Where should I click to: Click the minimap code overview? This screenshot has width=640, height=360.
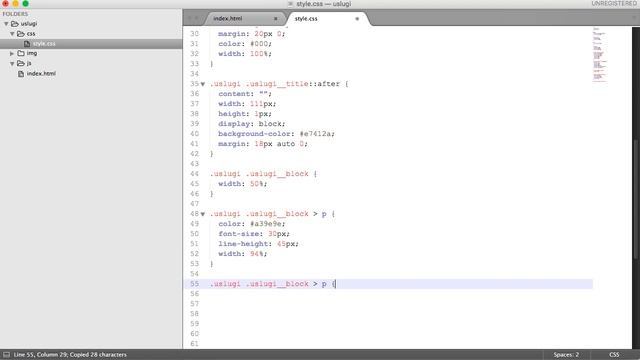tap(599, 55)
